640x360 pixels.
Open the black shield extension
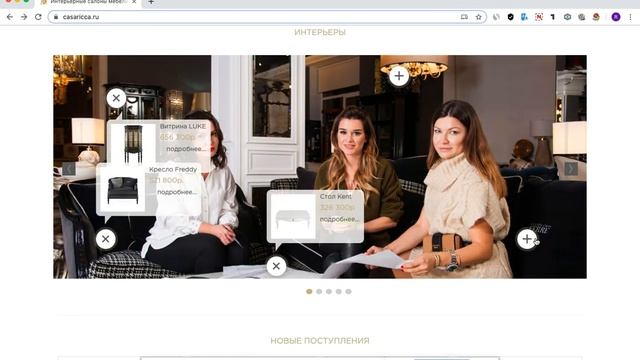(x=510, y=17)
